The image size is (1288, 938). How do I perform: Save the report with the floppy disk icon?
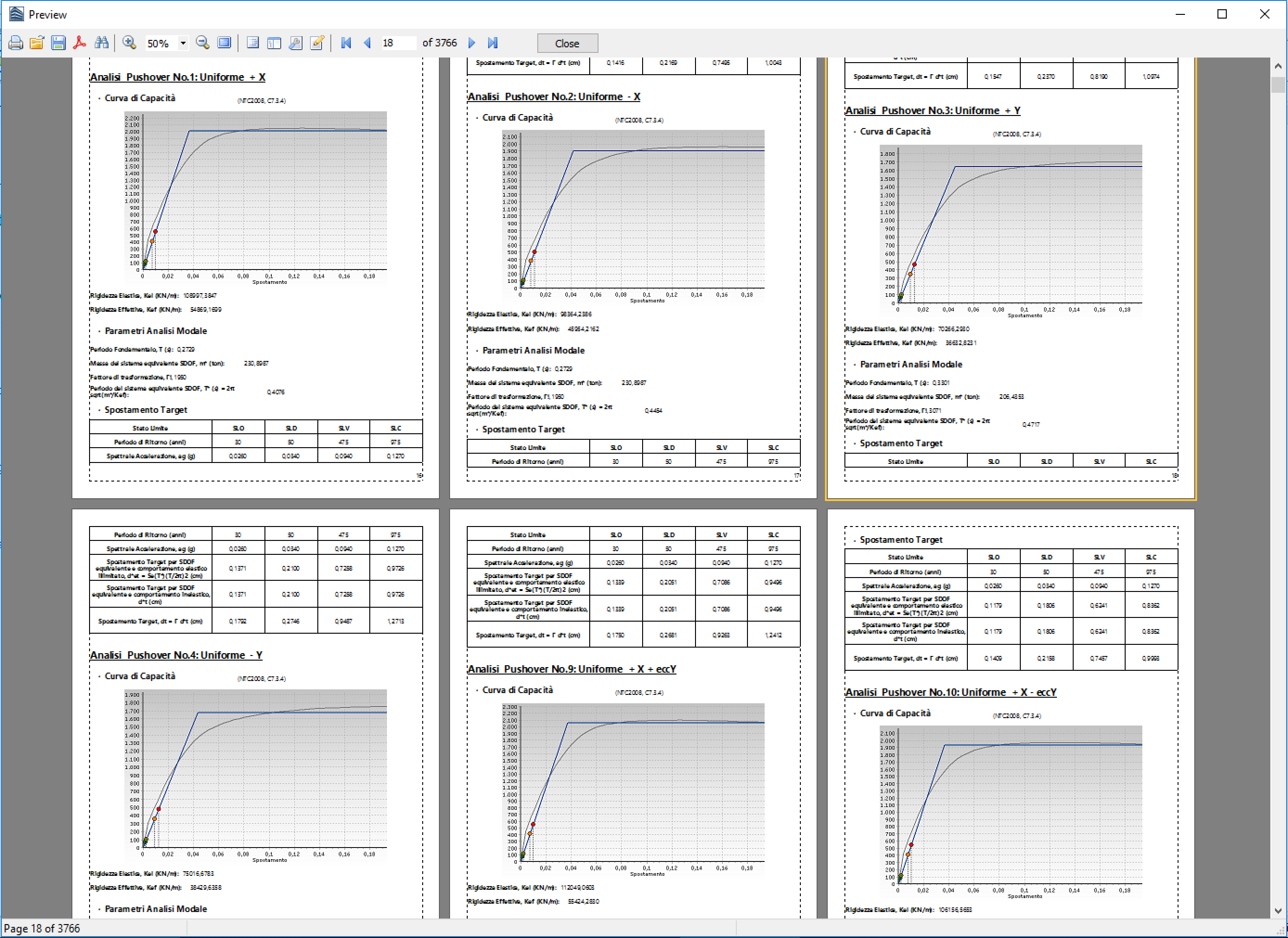click(58, 43)
